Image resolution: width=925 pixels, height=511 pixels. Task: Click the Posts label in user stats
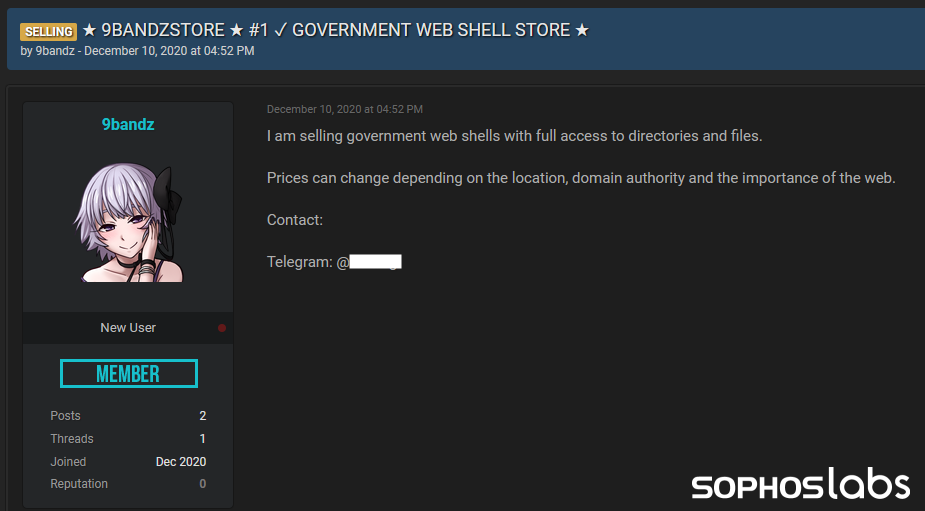point(66,416)
